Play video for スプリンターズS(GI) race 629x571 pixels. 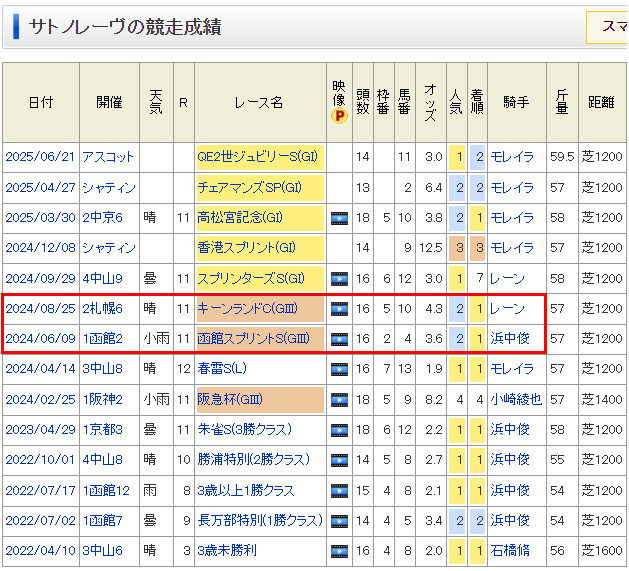pyautogui.click(x=339, y=279)
